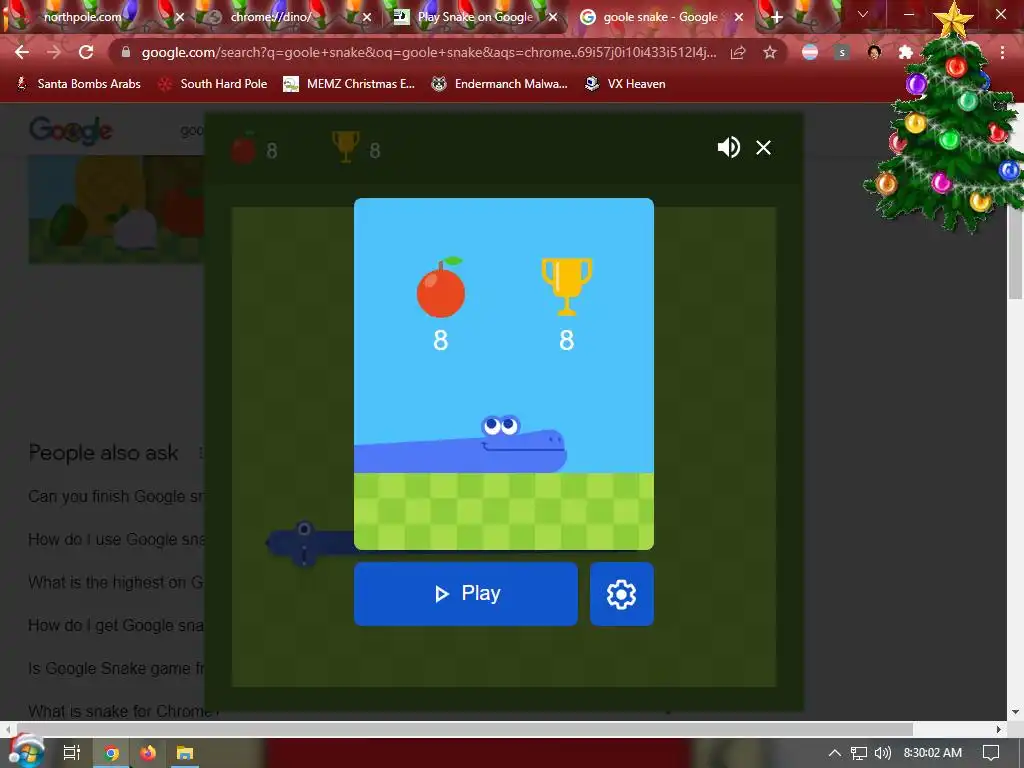Show hidden system tray icons
The height and width of the screenshot is (768, 1024).
[835, 753]
